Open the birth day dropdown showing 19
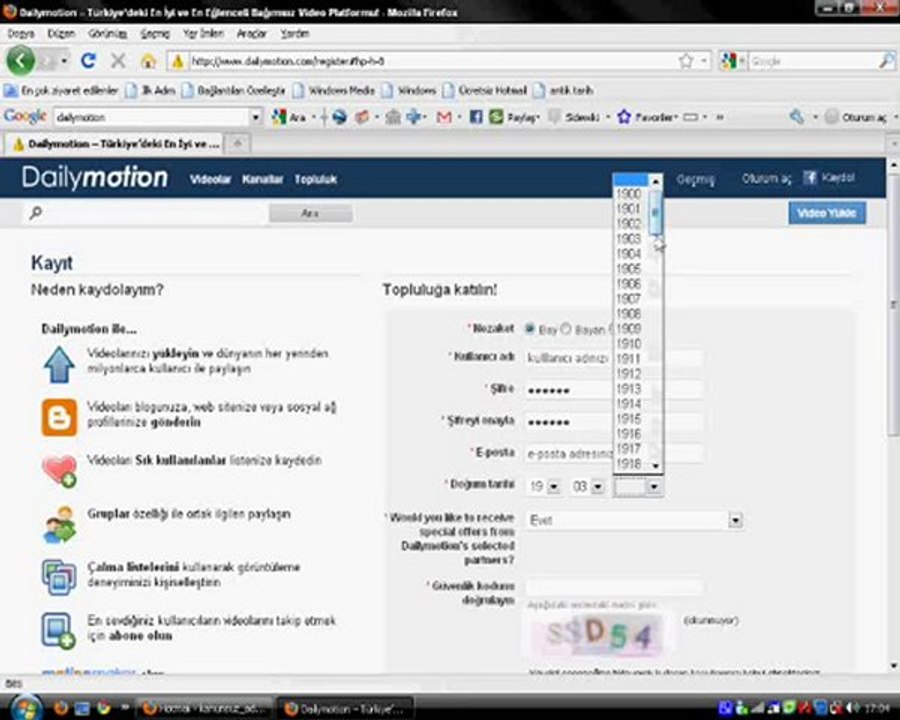 point(553,487)
